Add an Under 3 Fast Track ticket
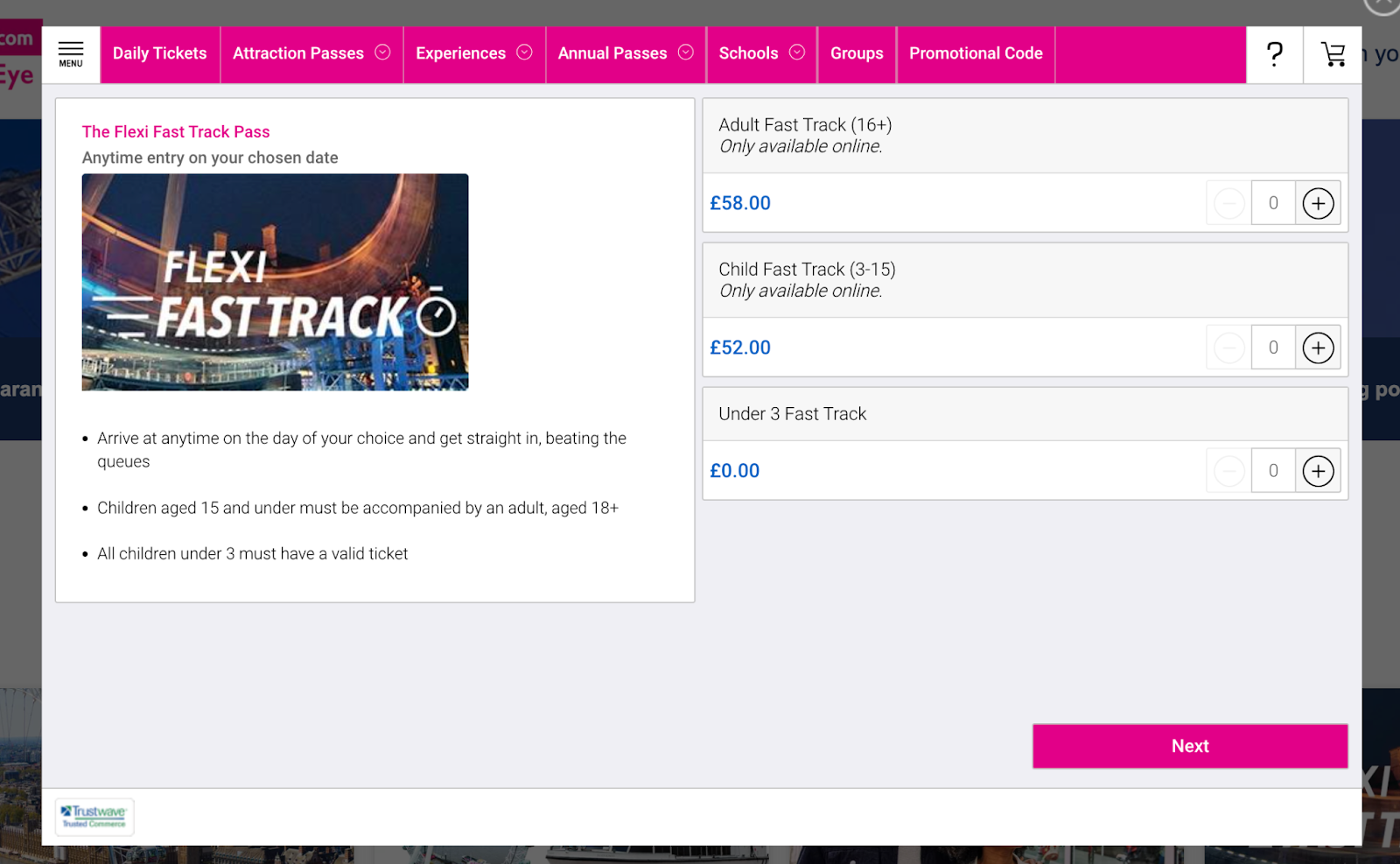The width and height of the screenshot is (1400, 864). 1318,471
